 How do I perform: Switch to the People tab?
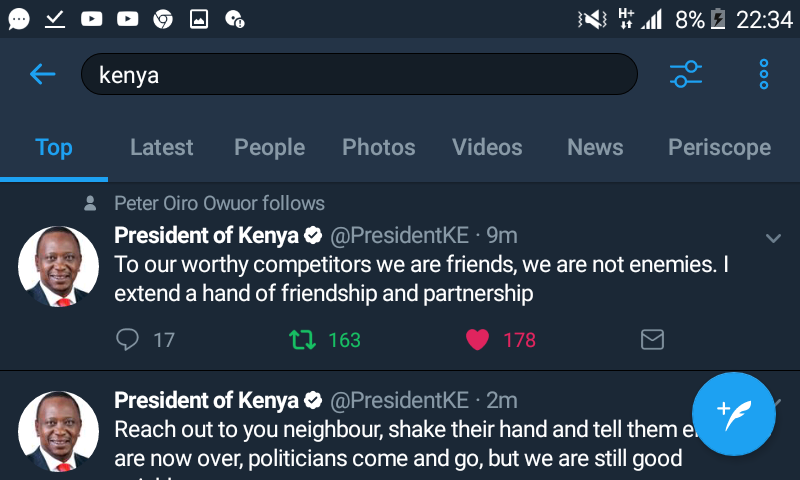pyautogui.click(x=269, y=147)
